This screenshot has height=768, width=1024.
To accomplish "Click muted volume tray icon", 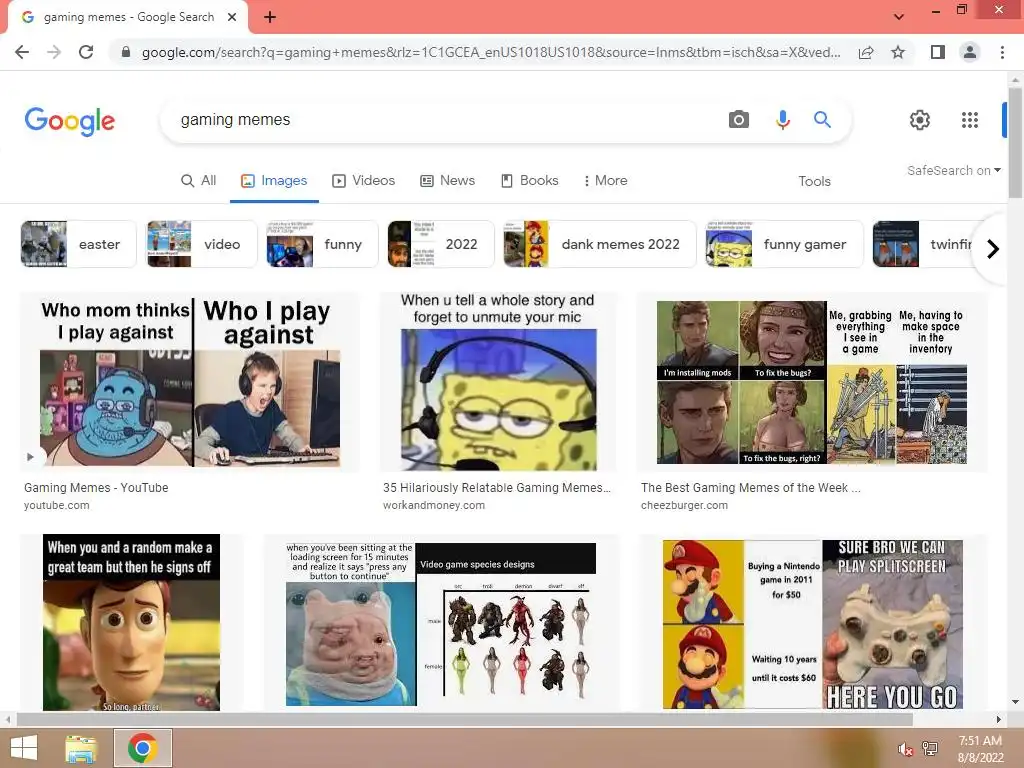I will pyautogui.click(x=905, y=749).
